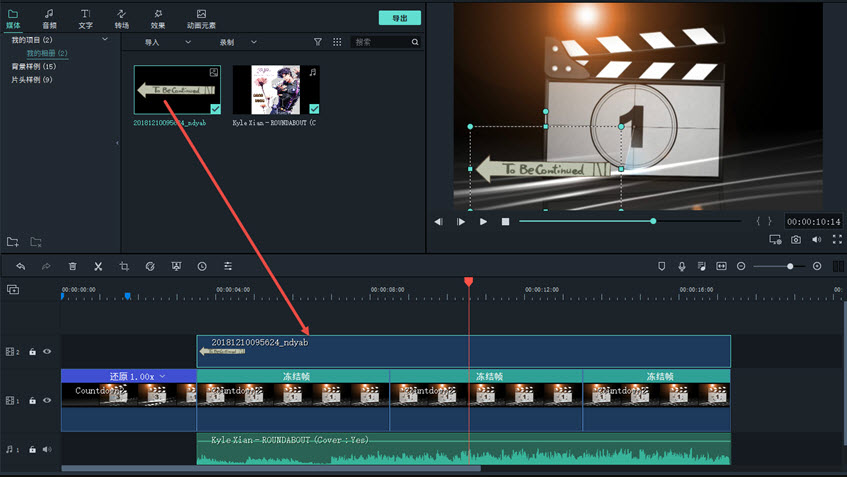This screenshot has height=477, width=847.
Task: Open the voiceover microphone recorder
Action: click(682, 266)
